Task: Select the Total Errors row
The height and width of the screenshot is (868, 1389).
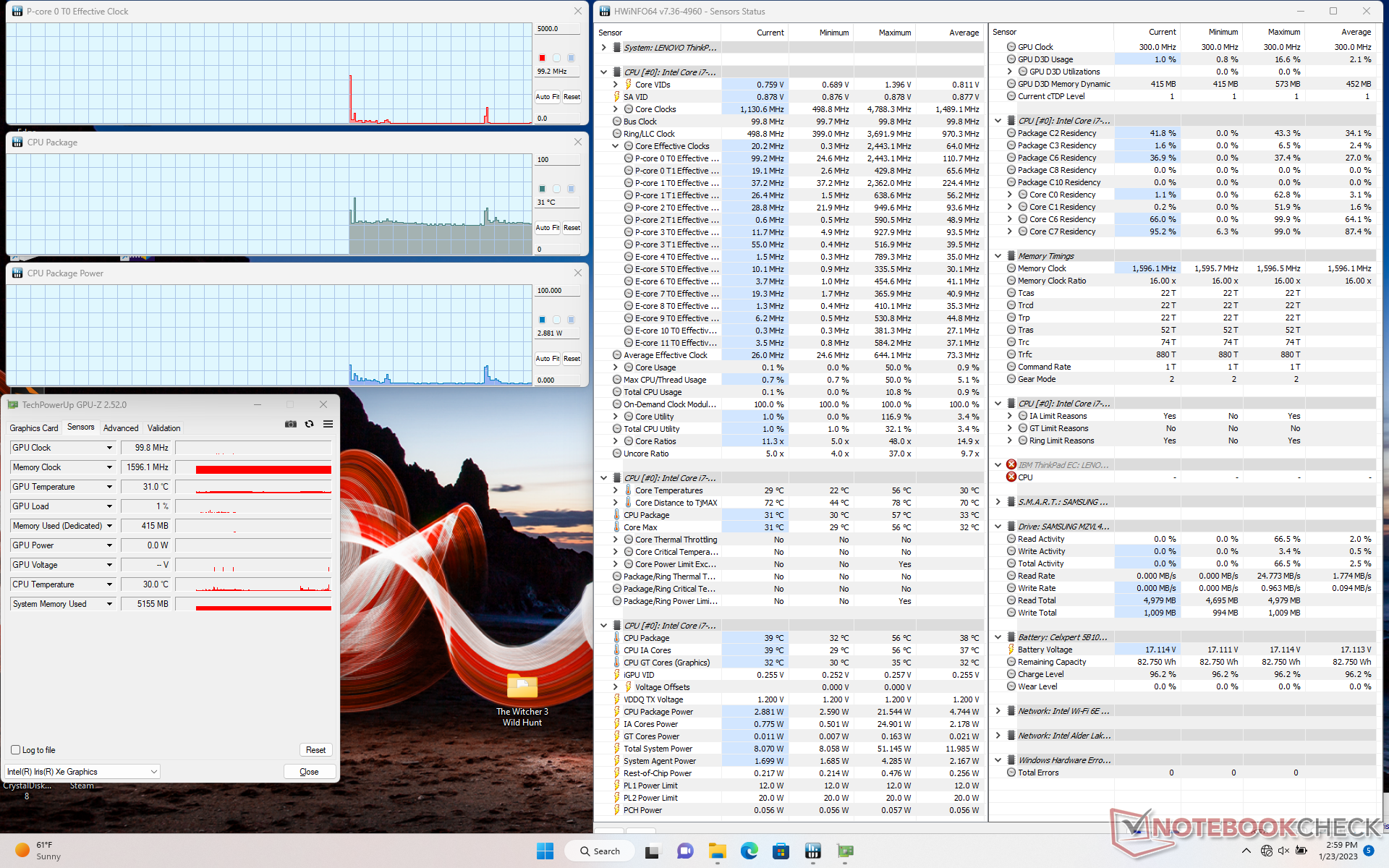Action: [1183, 773]
